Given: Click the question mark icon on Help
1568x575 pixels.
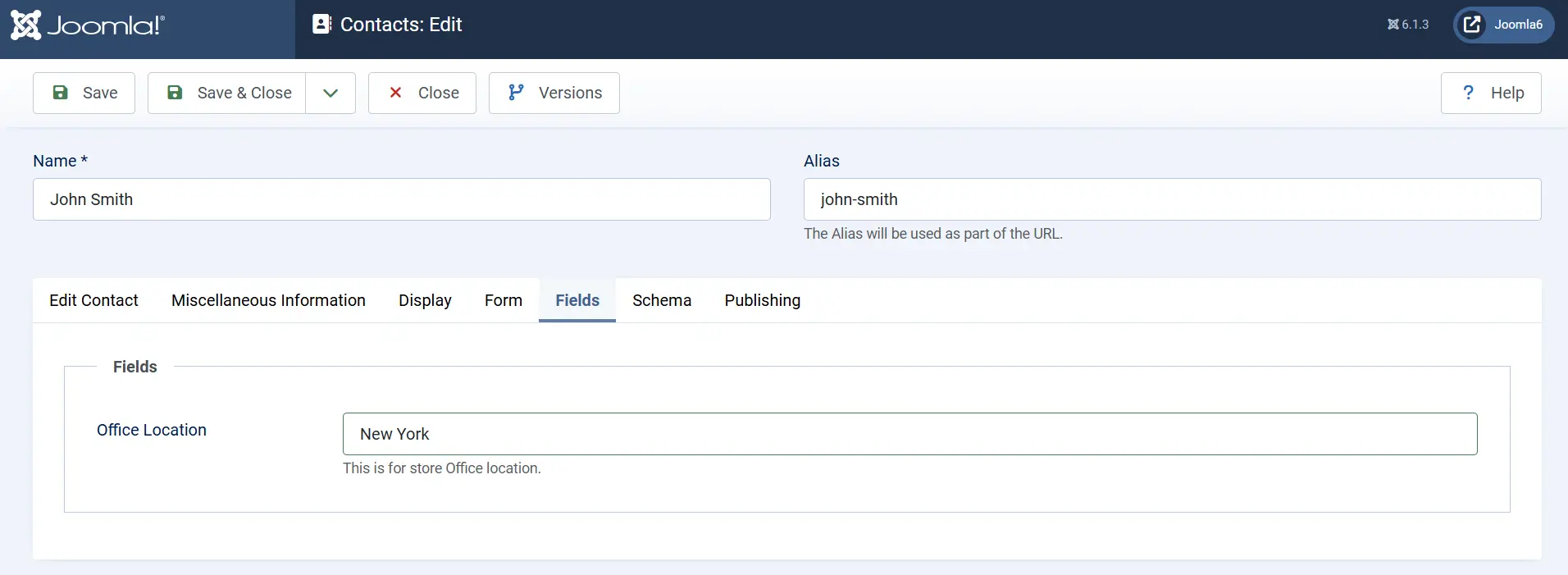Looking at the screenshot, I should point(1468,93).
